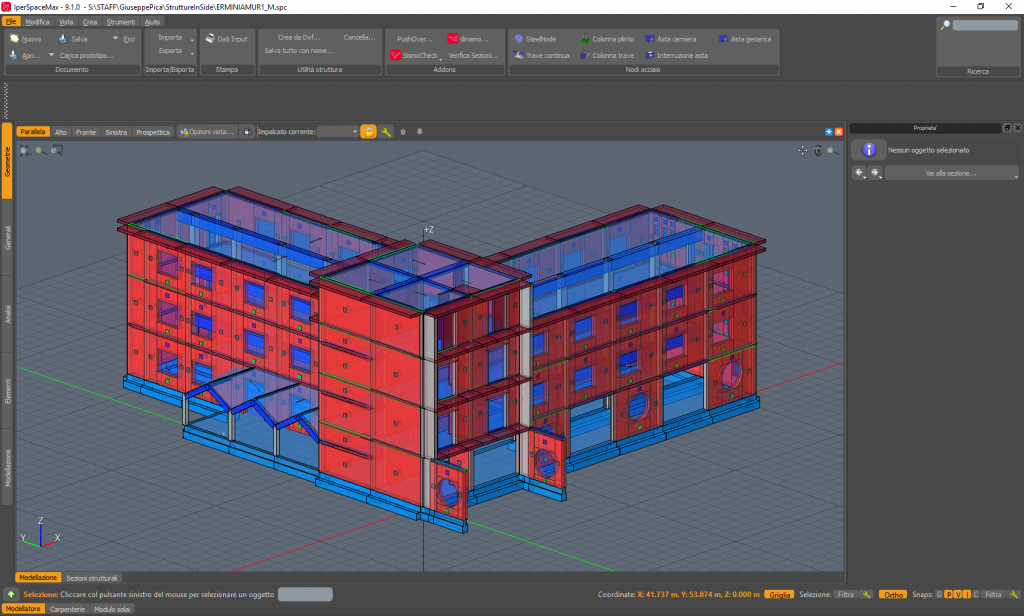Select the Colonna plinto tool

[x=612, y=39]
